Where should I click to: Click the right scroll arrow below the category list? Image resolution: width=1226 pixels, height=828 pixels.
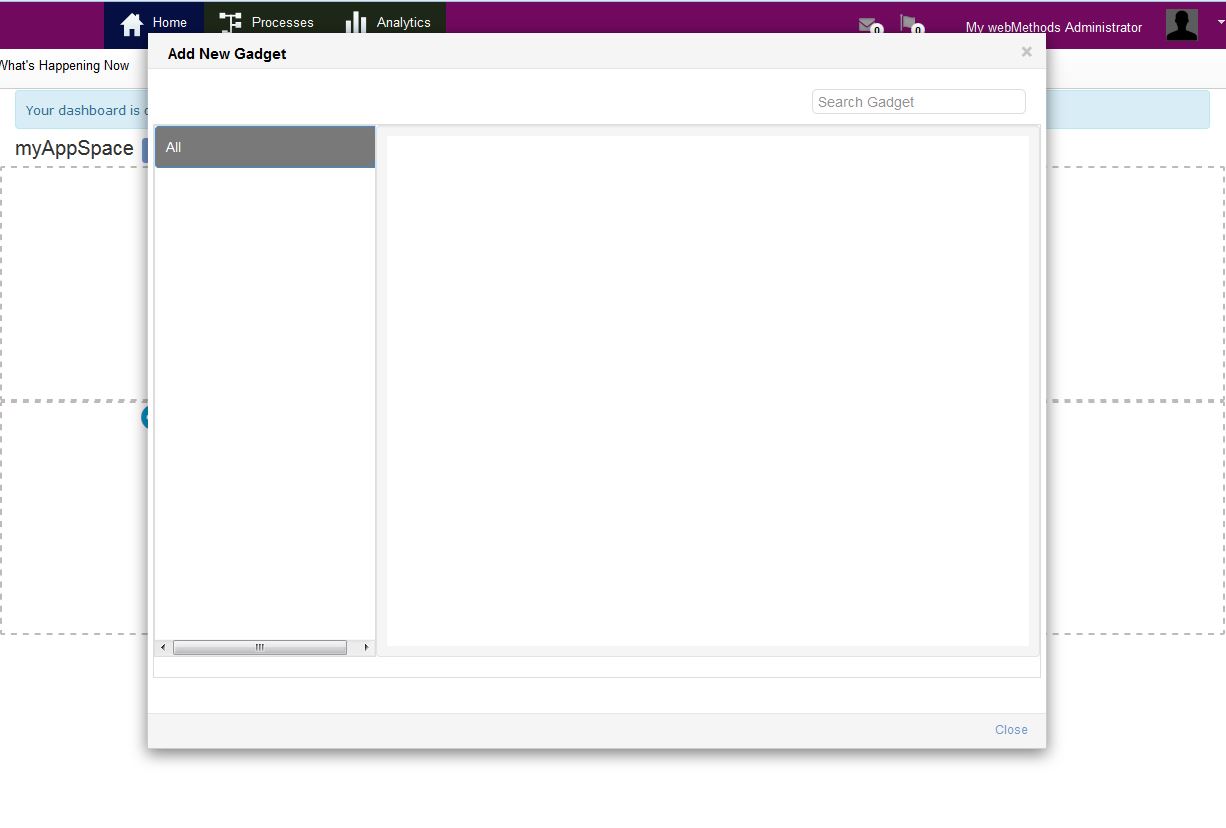(x=364, y=647)
